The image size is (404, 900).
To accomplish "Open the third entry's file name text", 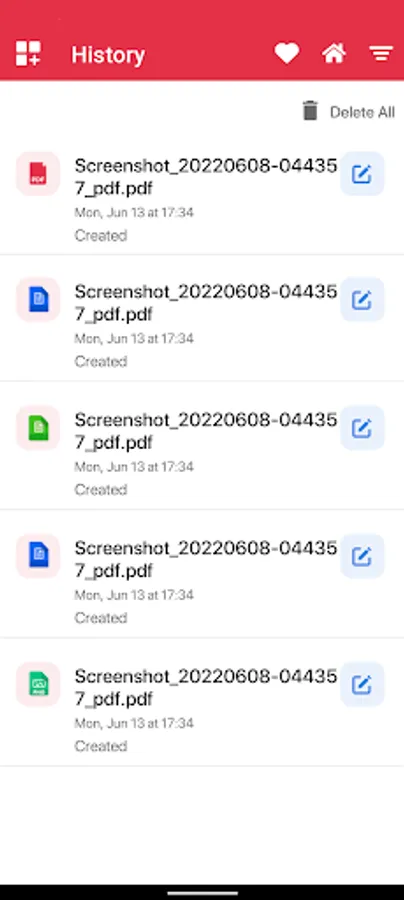I will pos(205,431).
